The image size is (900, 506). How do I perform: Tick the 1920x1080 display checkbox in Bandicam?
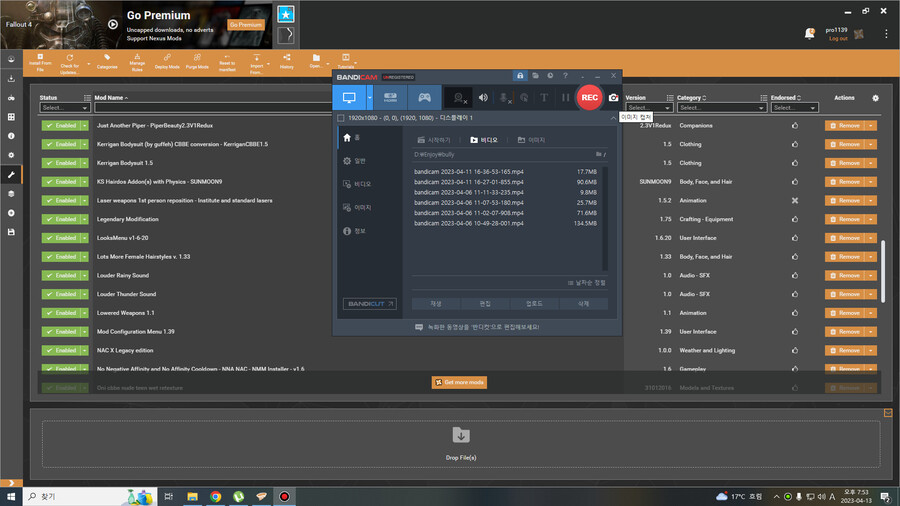point(341,118)
